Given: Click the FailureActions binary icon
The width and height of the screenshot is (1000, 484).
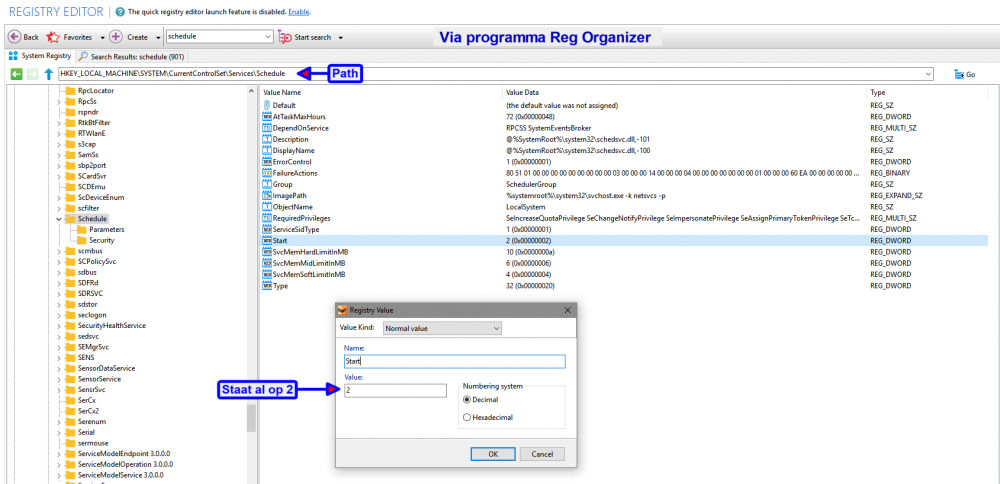Looking at the screenshot, I should (x=267, y=173).
